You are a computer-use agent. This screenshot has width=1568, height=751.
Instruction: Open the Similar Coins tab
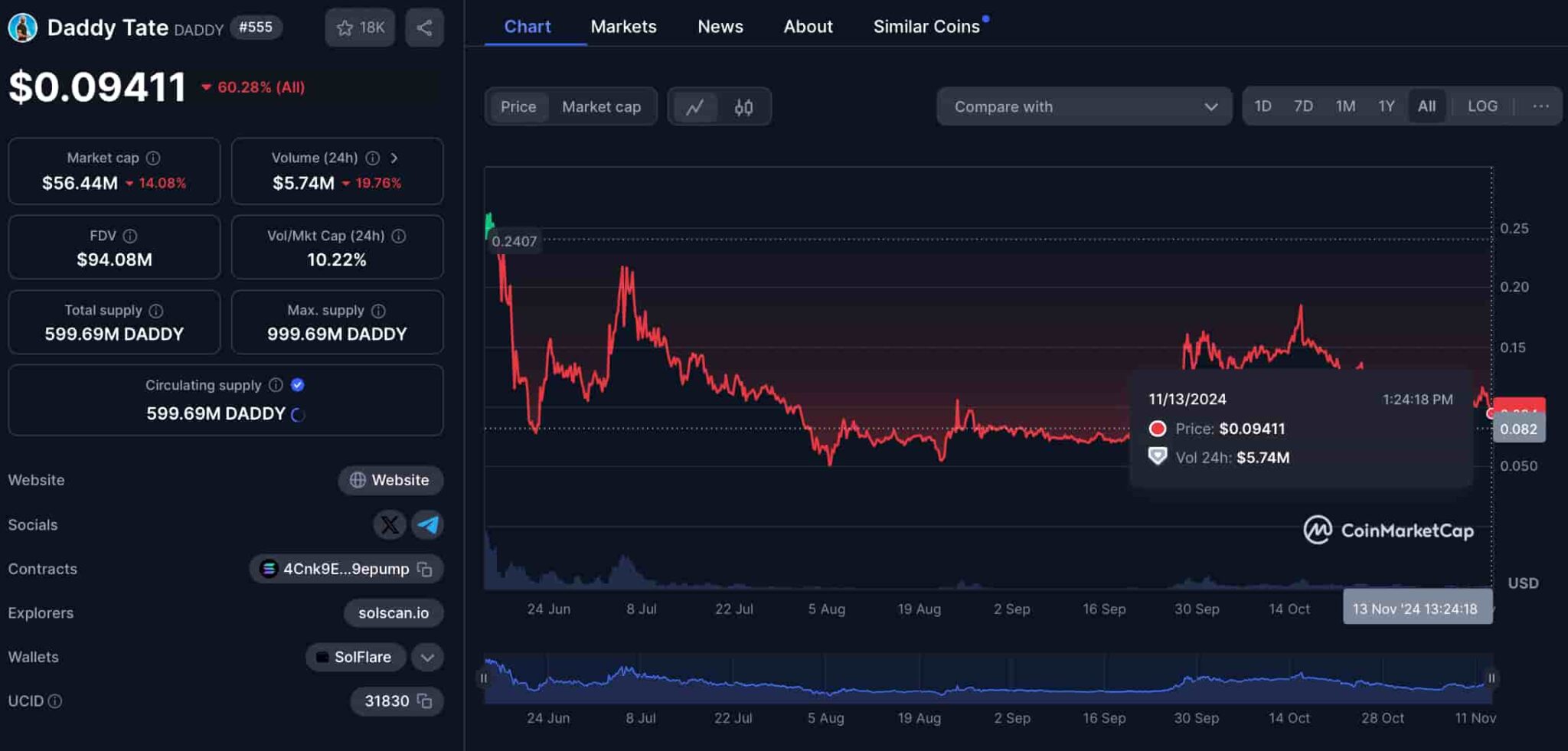coord(927,26)
